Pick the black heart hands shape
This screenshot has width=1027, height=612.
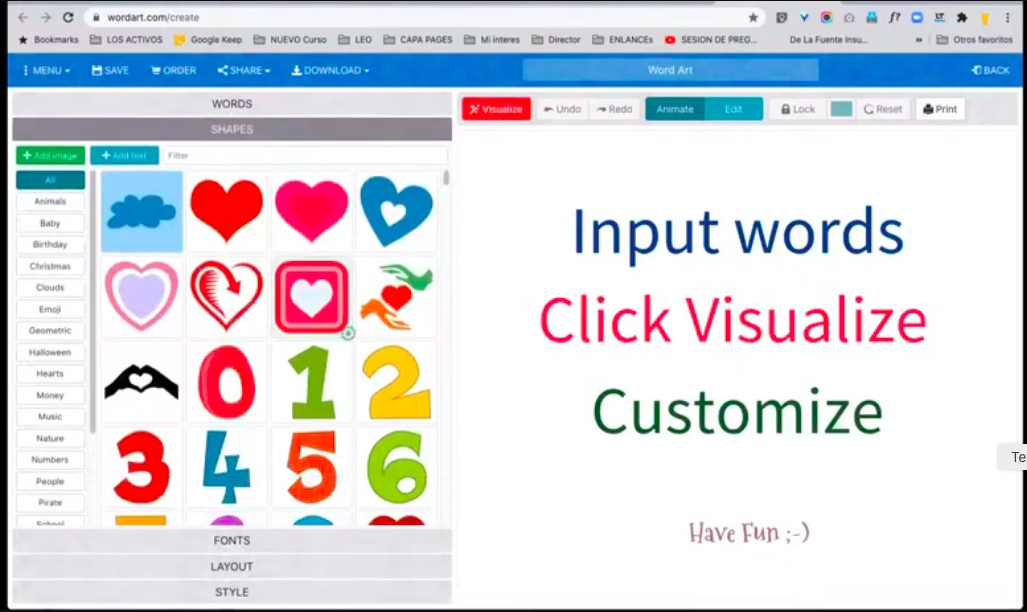coord(142,382)
